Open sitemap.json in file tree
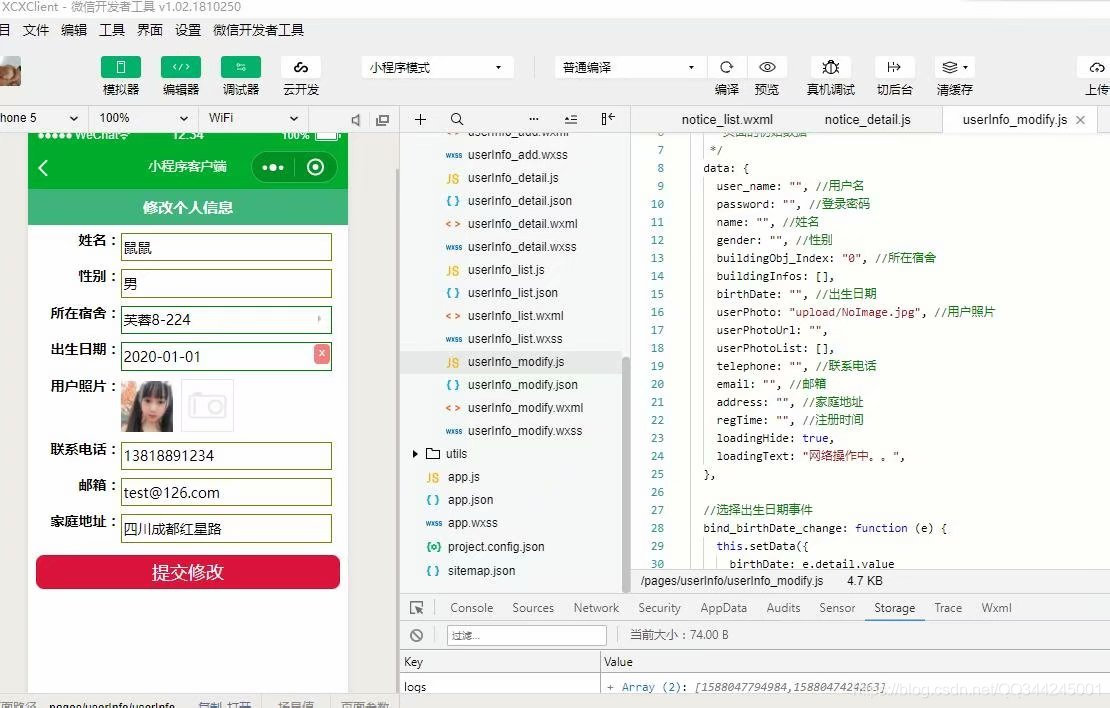Screen dimensions: 1110x708 [x=481, y=571]
